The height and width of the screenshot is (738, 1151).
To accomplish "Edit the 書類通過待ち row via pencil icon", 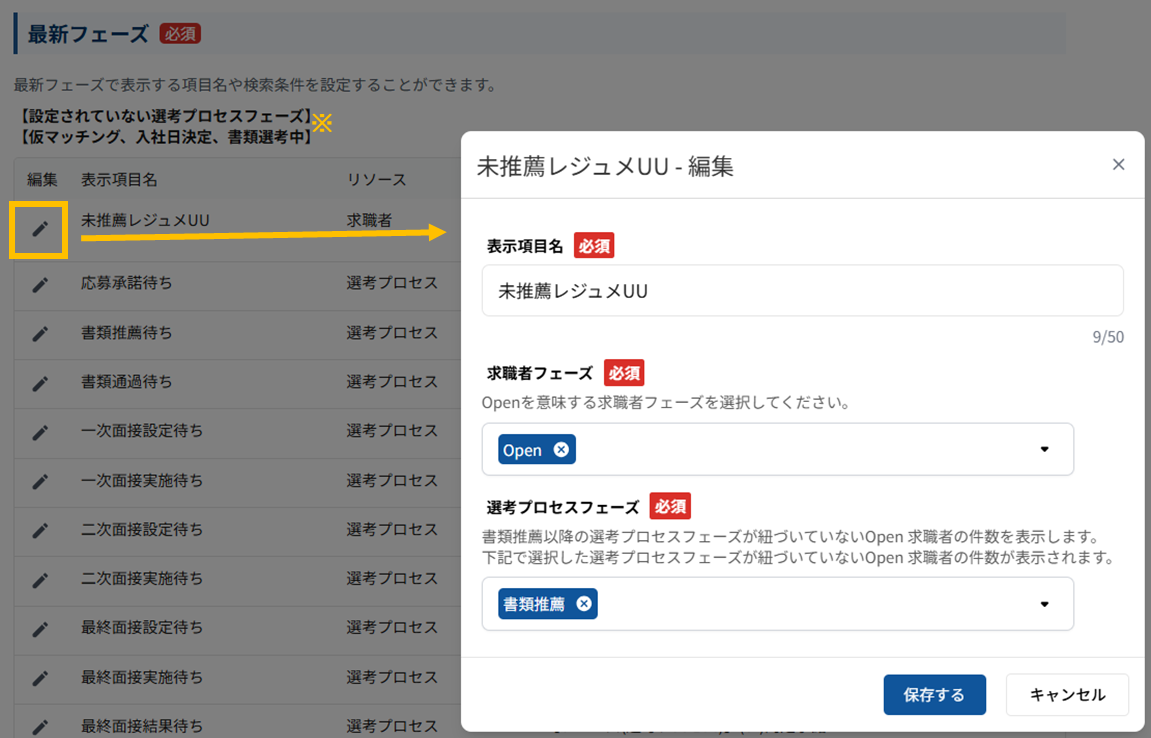I will coord(39,382).
